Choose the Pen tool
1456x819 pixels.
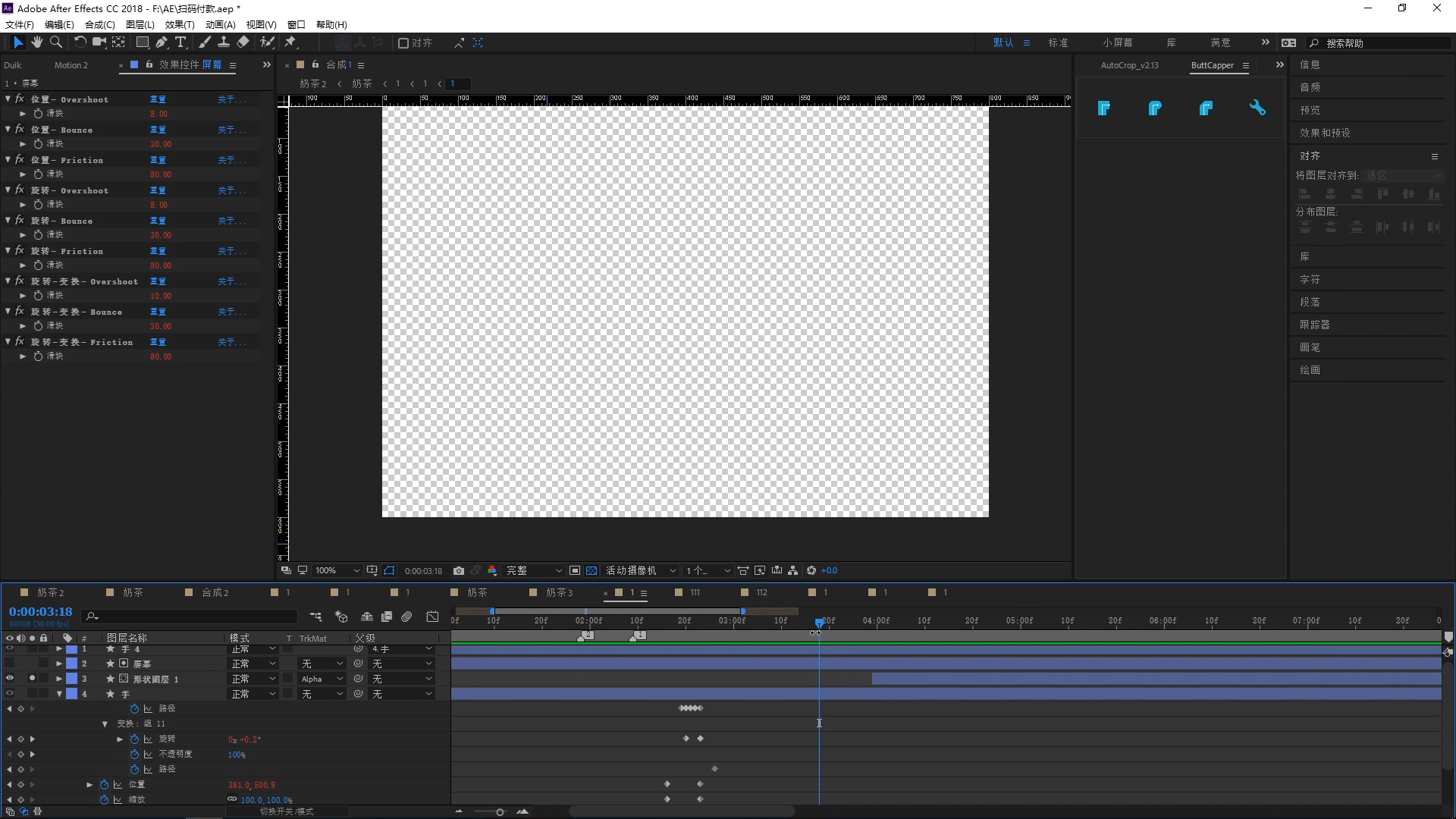click(x=162, y=42)
